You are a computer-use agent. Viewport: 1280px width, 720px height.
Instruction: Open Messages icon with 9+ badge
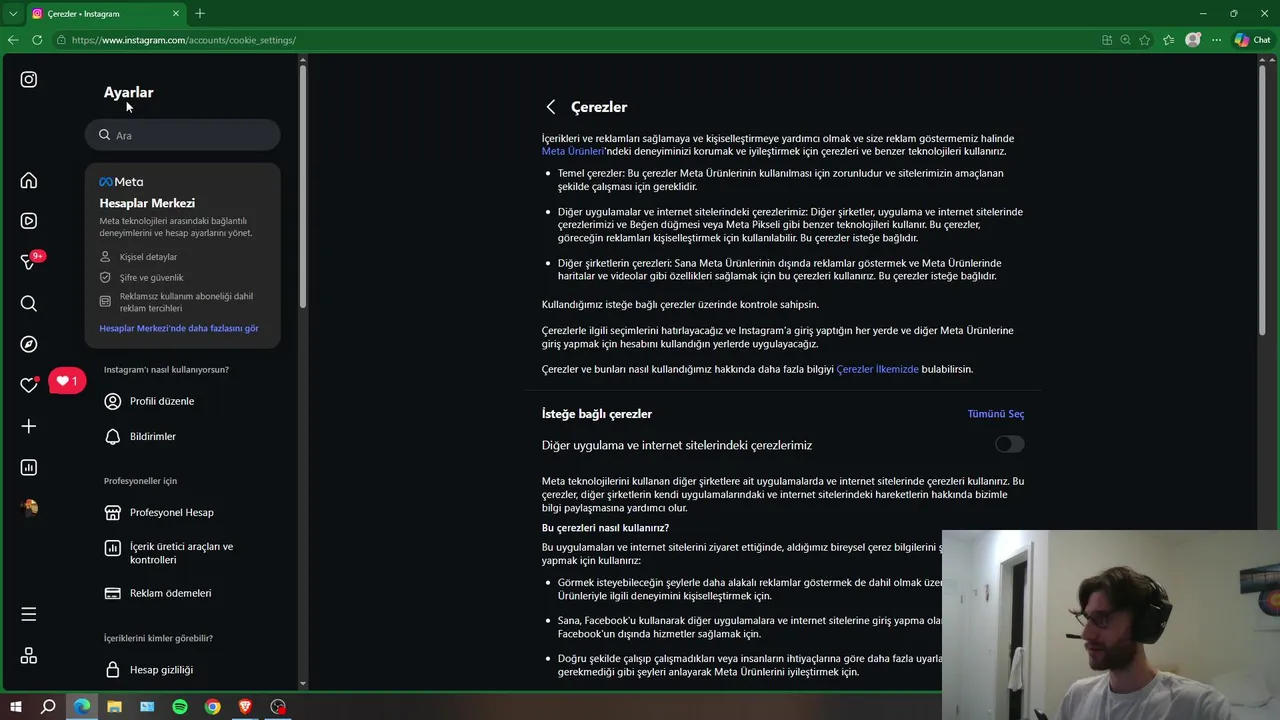click(x=30, y=261)
